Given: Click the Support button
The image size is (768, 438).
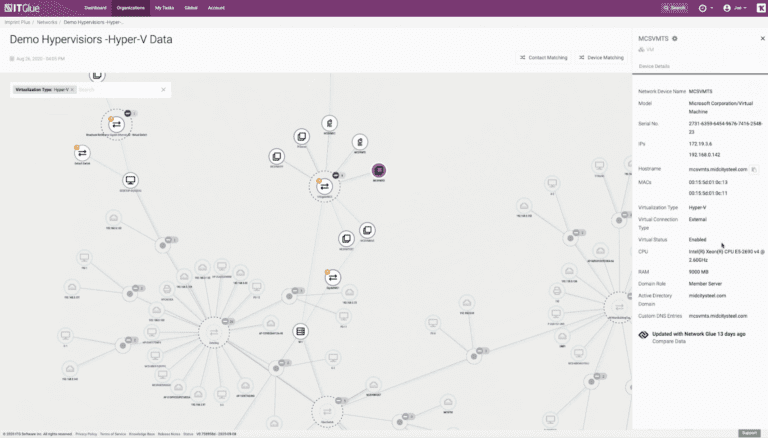Looking at the screenshot, I should 749,433.
